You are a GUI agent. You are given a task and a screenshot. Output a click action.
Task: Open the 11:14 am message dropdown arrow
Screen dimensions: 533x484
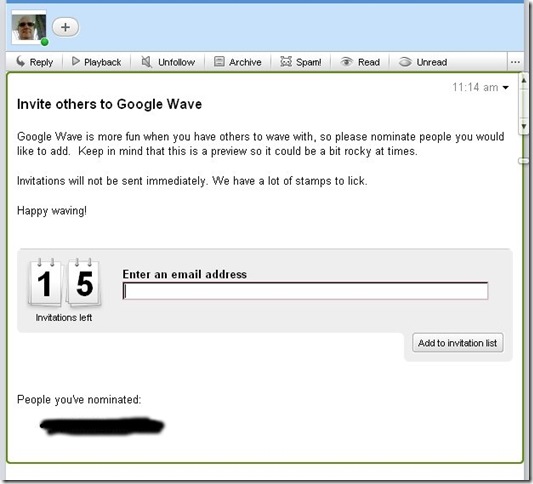pyautogui.click(x=506, y=88)
